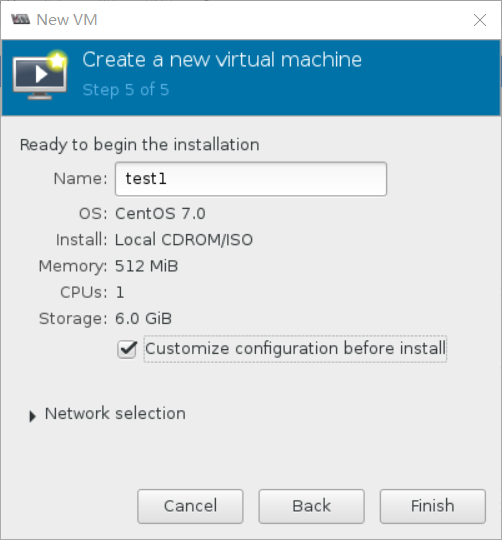Click the CPUs value '1'

[119, 292]
